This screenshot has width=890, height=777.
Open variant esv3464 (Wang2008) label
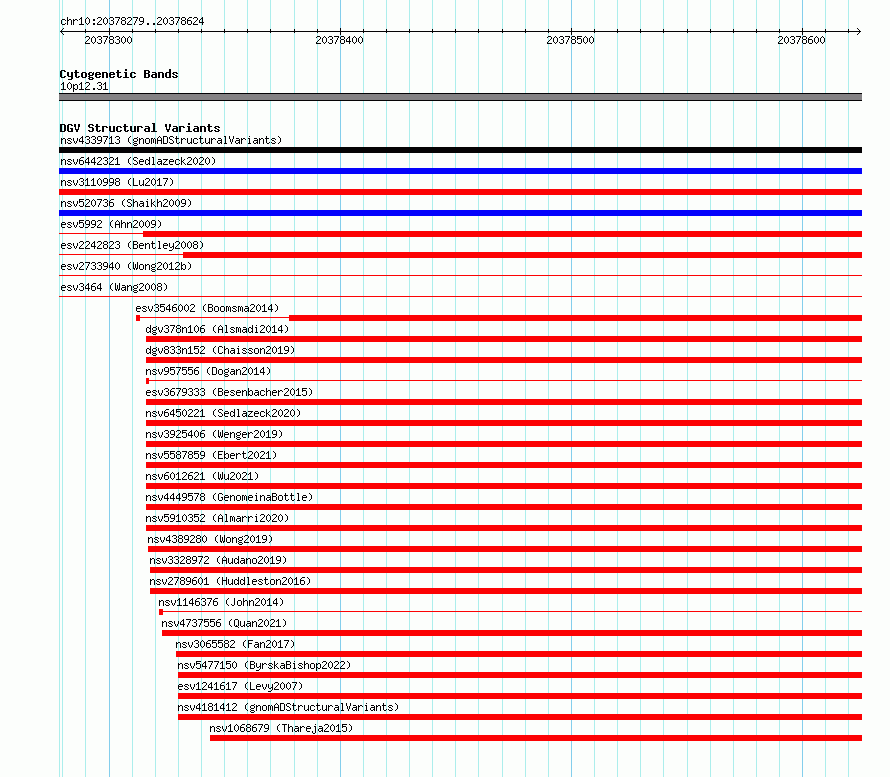pyautogui.click(x=114, y=287)
